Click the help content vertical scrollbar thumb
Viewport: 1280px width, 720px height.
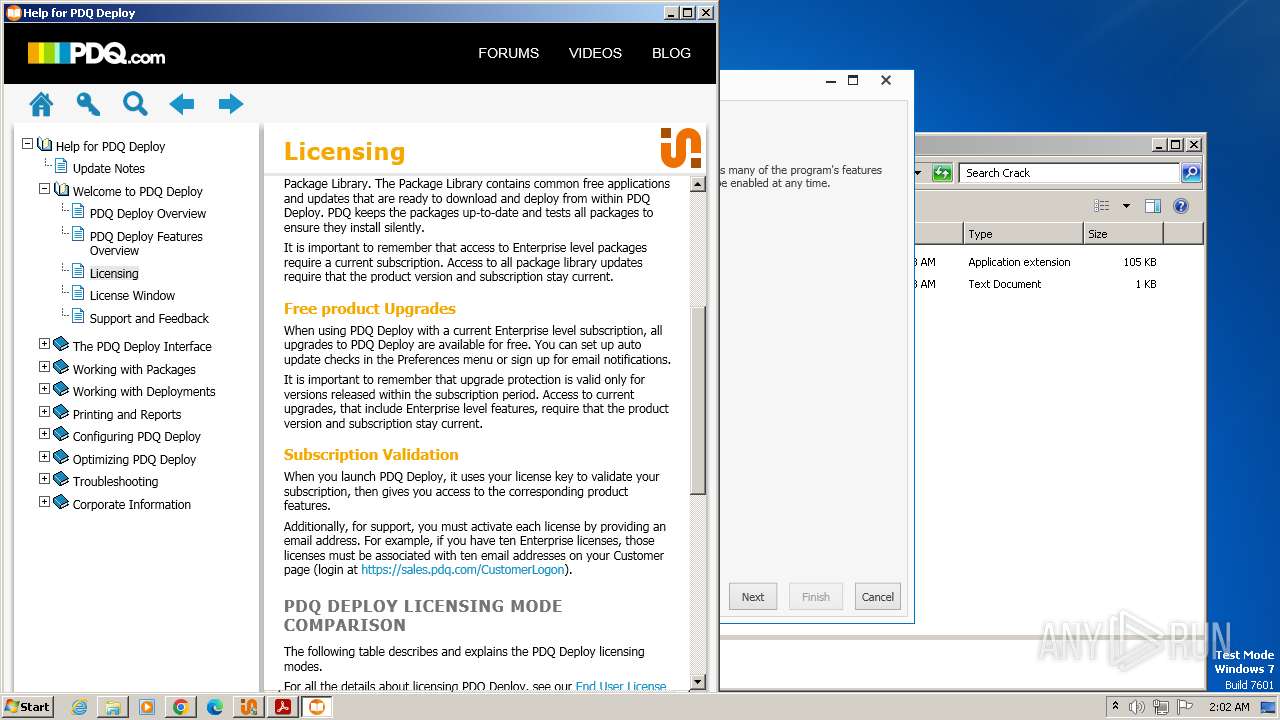698,400
